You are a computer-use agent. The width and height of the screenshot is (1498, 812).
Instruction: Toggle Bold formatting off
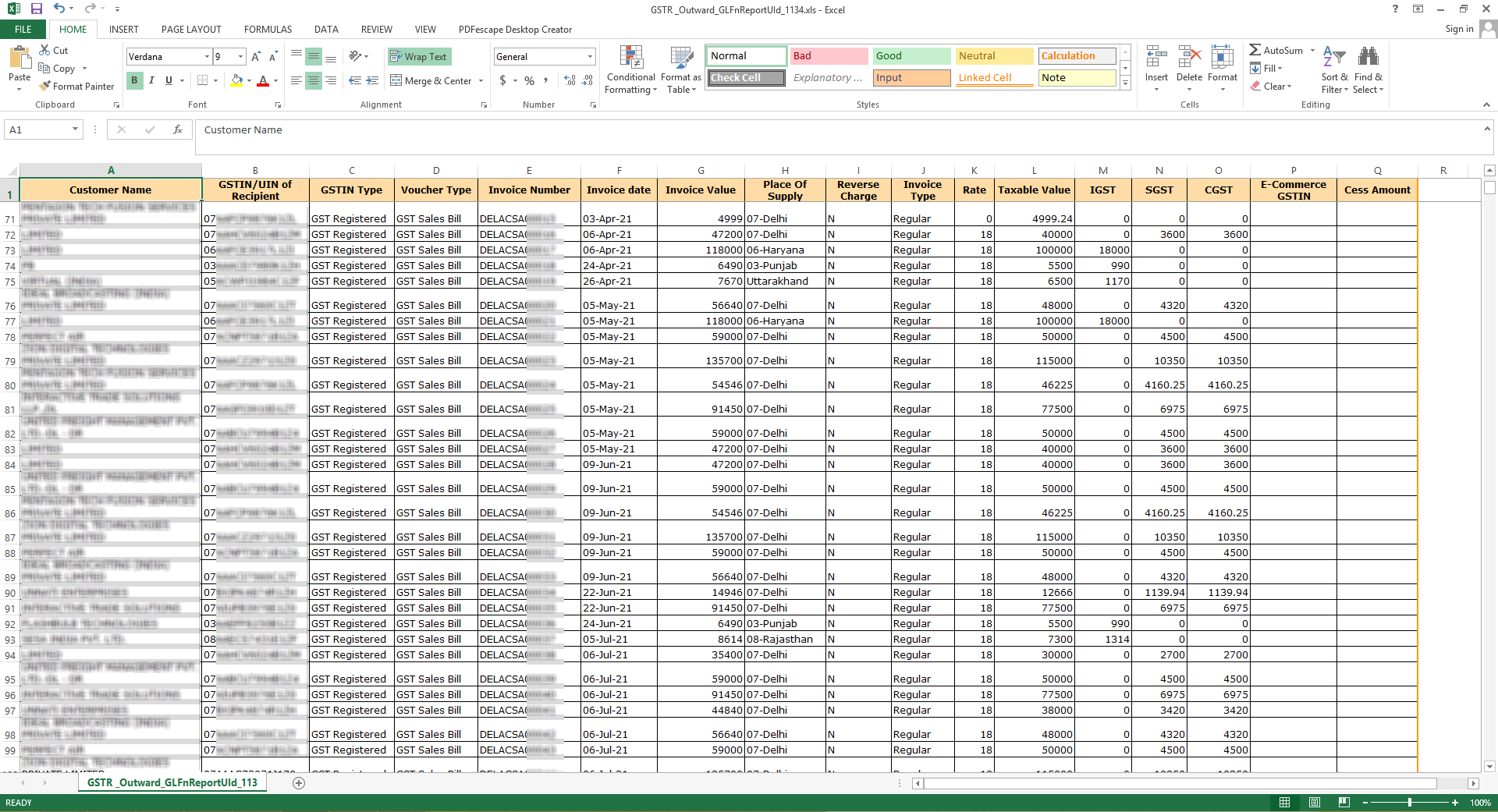pyautogui.click(x=134, y=80)
